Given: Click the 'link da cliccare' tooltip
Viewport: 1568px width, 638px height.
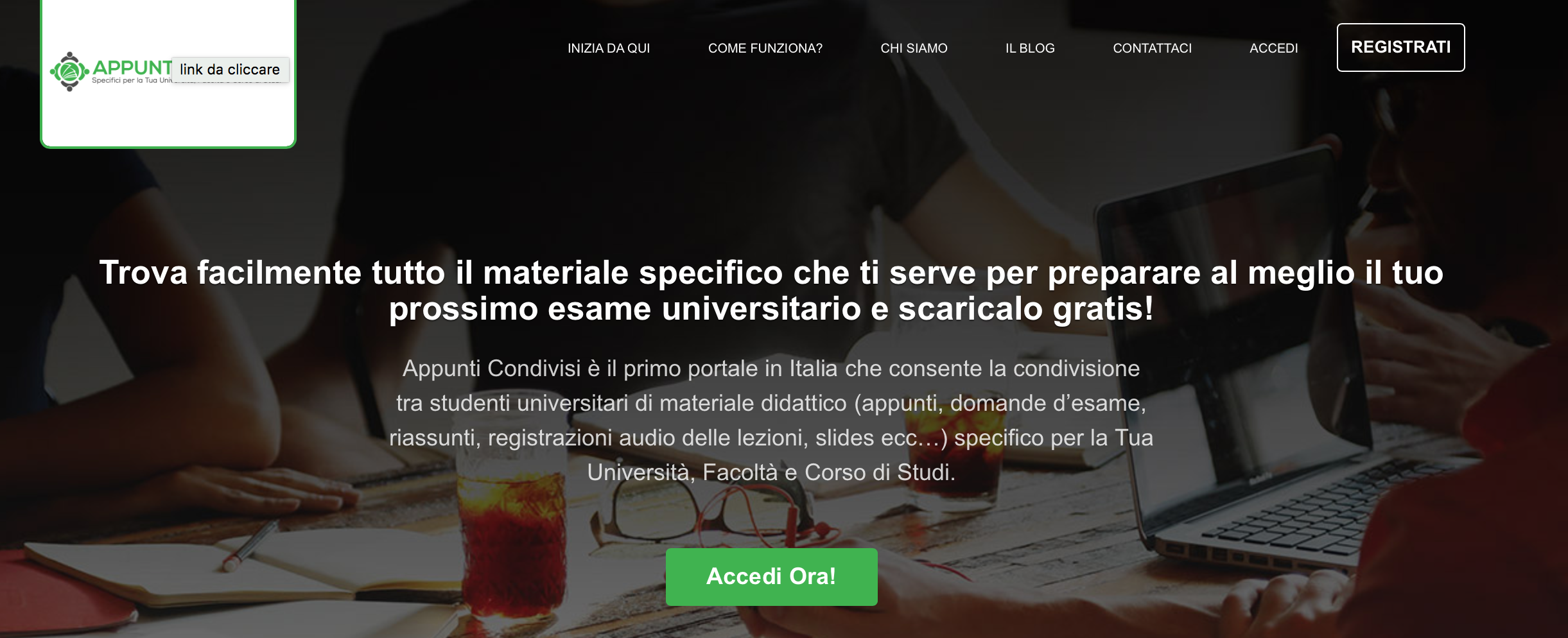Looking at the screenshot, I should [x=230, y=69].
